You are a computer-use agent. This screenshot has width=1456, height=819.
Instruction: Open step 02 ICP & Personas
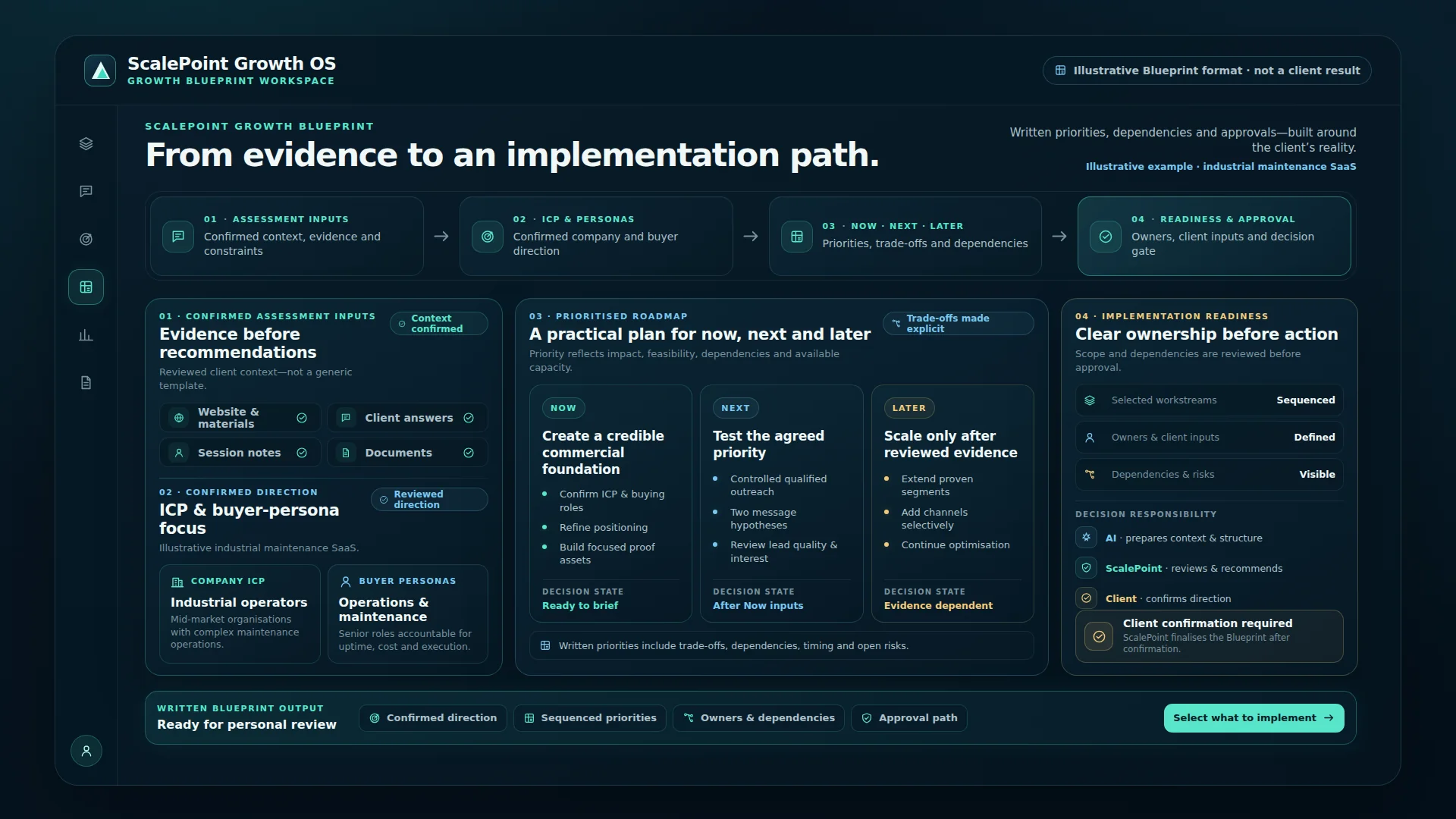click(596, 236)
